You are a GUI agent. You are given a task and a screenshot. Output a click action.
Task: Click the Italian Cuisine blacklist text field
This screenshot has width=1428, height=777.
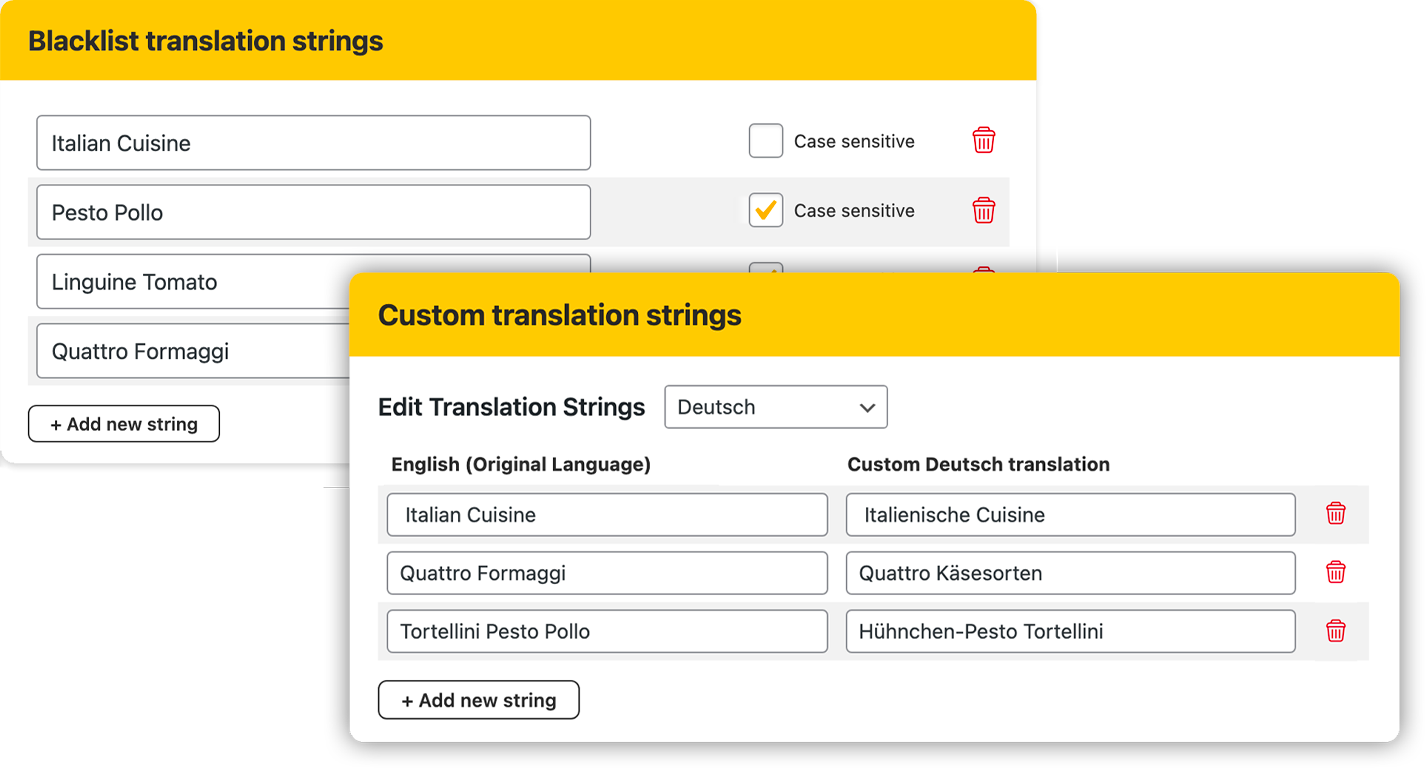coord(313,143)
